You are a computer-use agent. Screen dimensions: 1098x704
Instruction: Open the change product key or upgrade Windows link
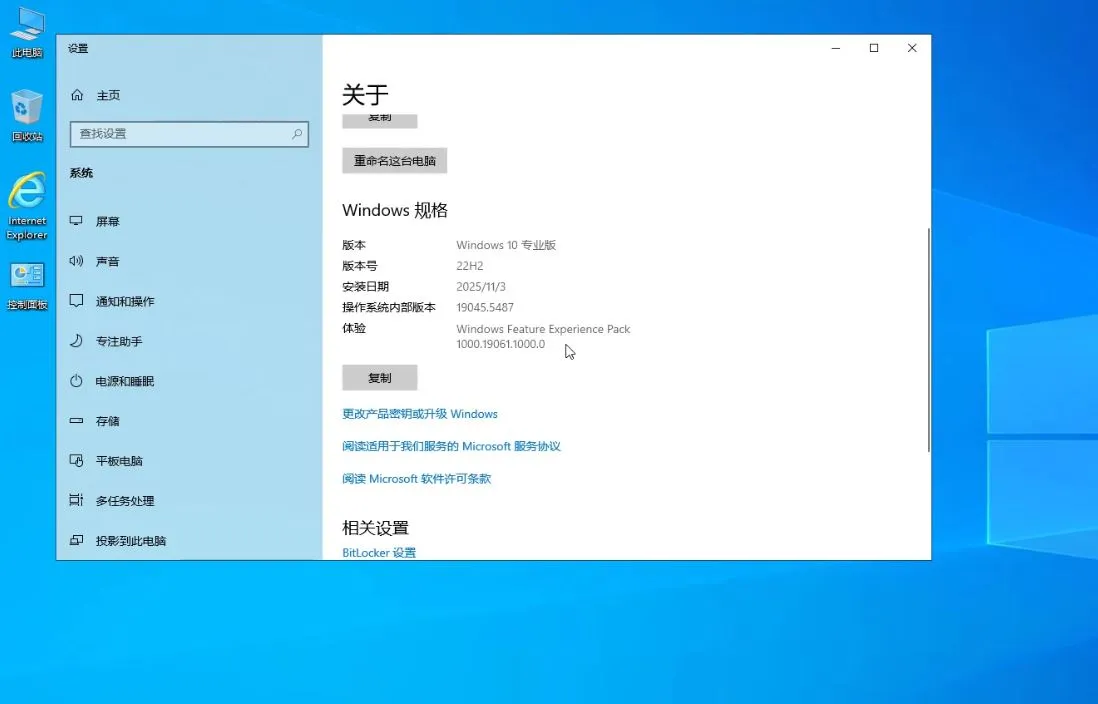click(x=419, y=414)
